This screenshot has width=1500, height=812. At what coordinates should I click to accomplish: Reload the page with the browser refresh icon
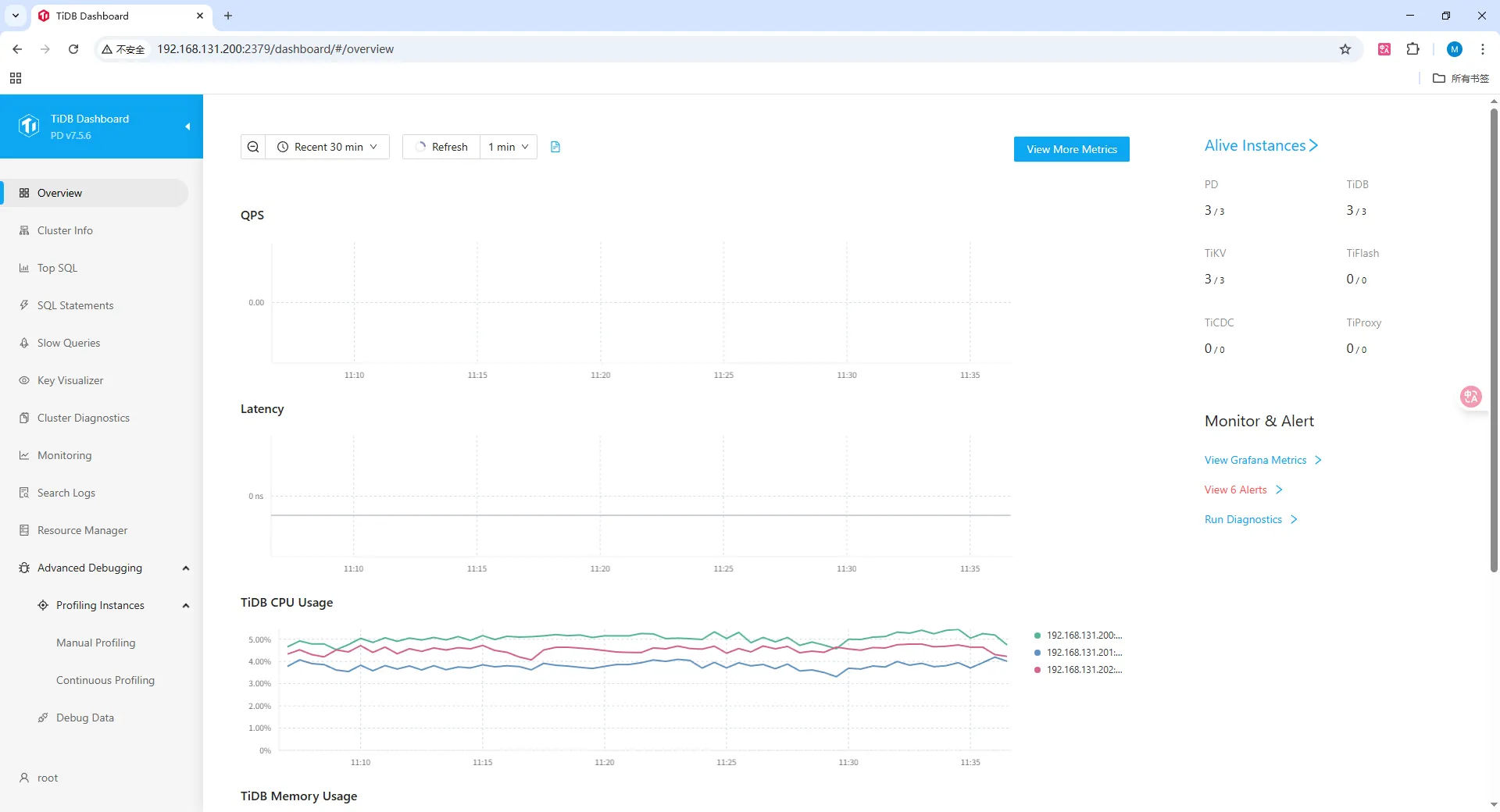click(73, 49)
